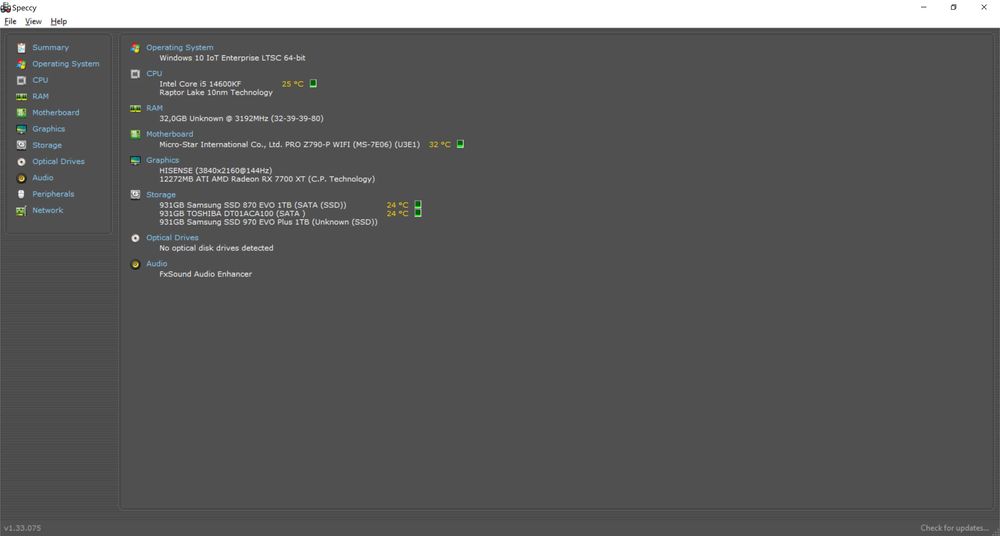Click the RAM module icon in sidebar
Viewport: 1000px width, 536px height.
pyautogui.click(x=21, y=96)
